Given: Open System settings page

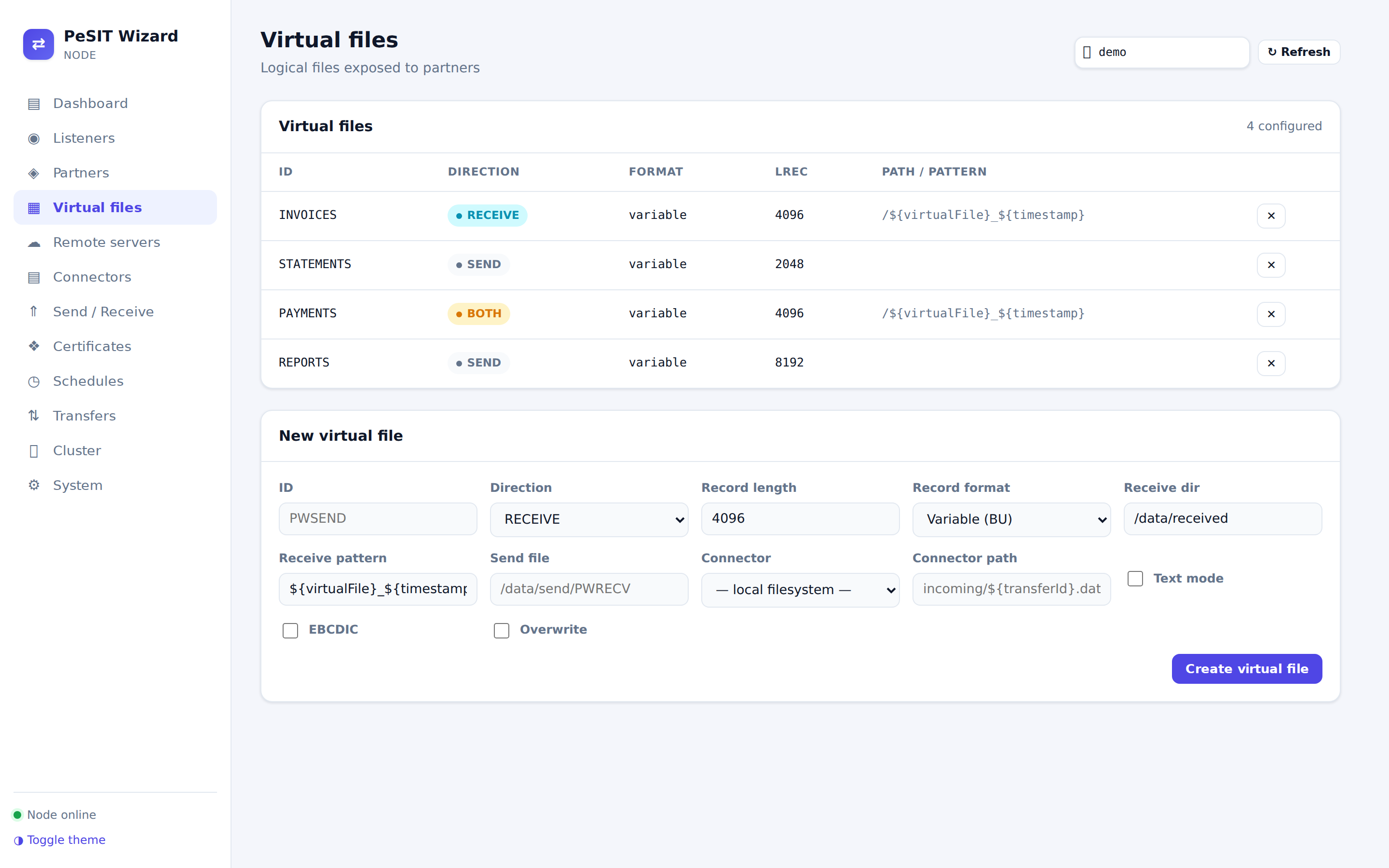Looking at the screenshot, I should tap(115, 486).
